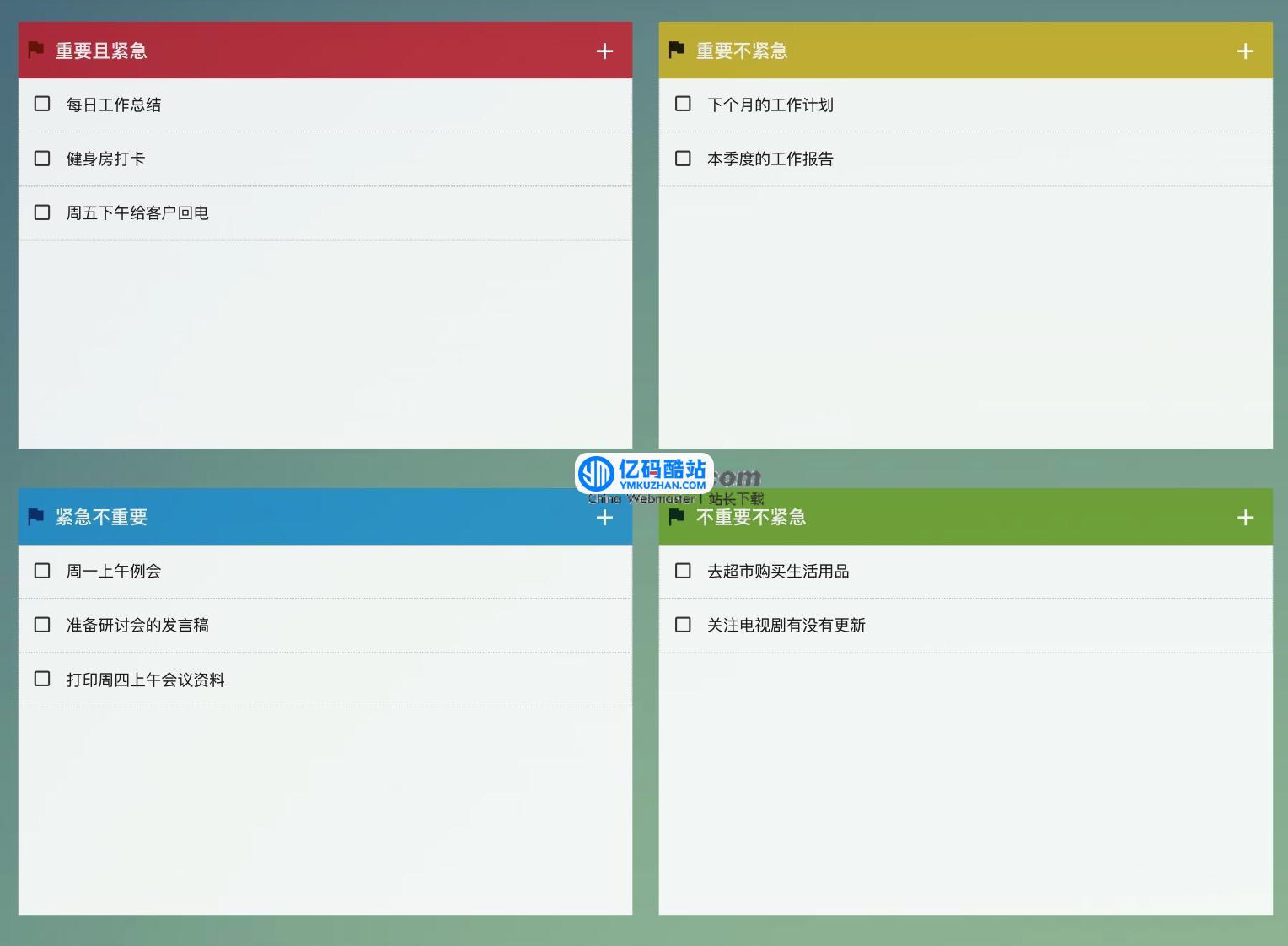The image size is (1288, 946).
Task: Select task text 准备研讨会的发言稿
Action: [x=137, y=625]
